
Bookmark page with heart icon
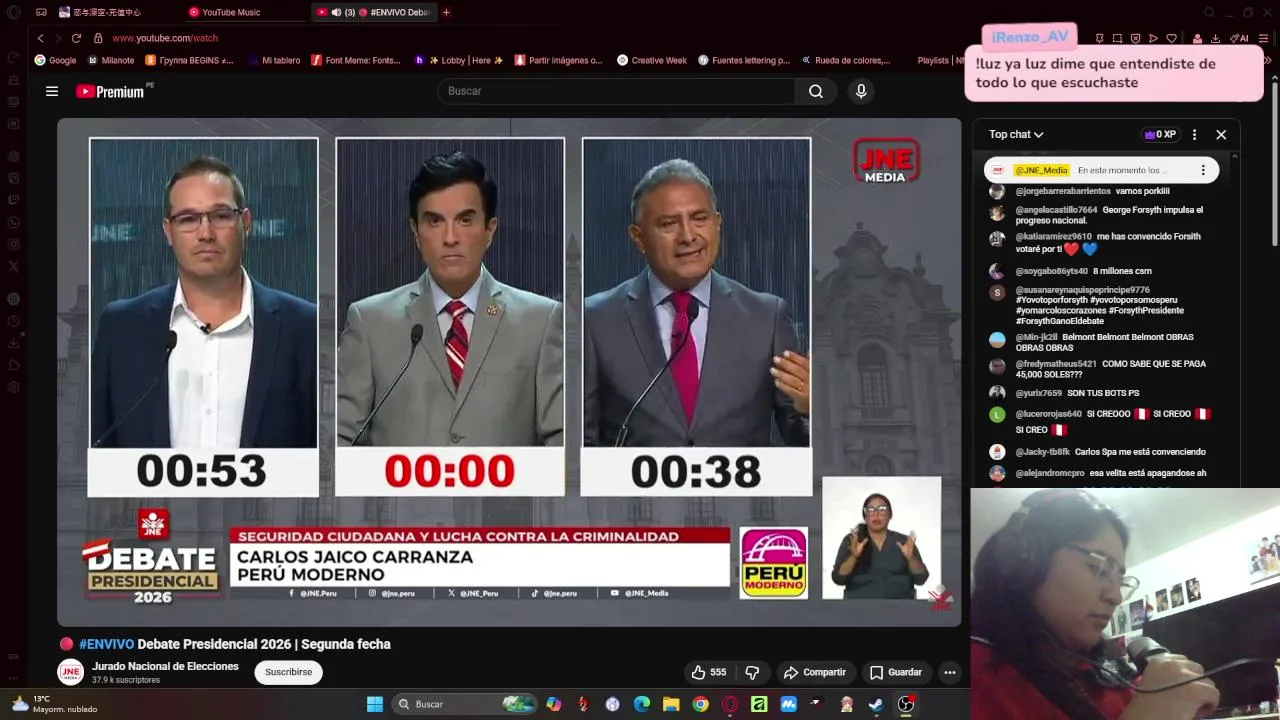coord(1171,38)
